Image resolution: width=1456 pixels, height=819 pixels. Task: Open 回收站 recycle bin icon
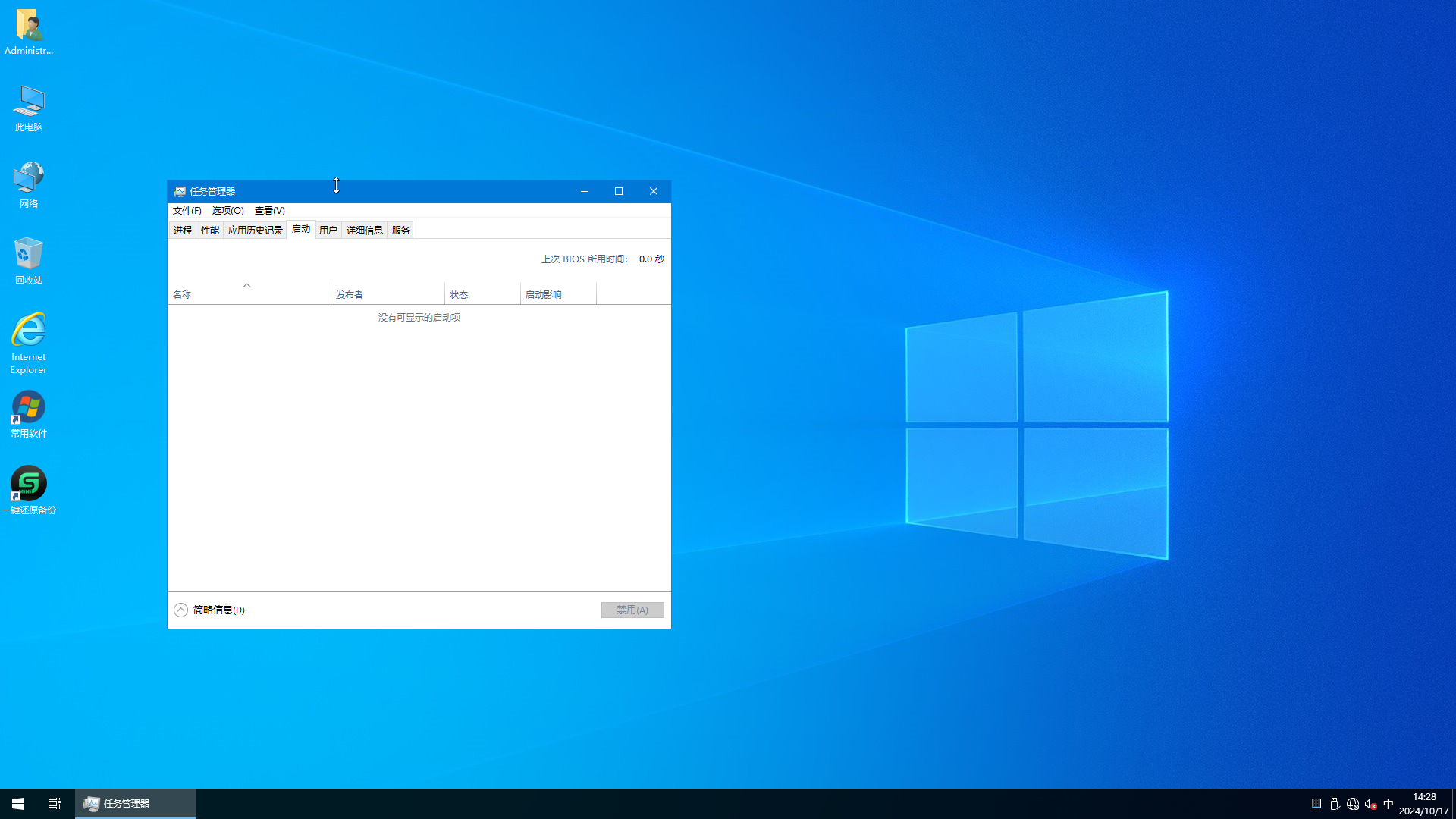tap(29, 262)
